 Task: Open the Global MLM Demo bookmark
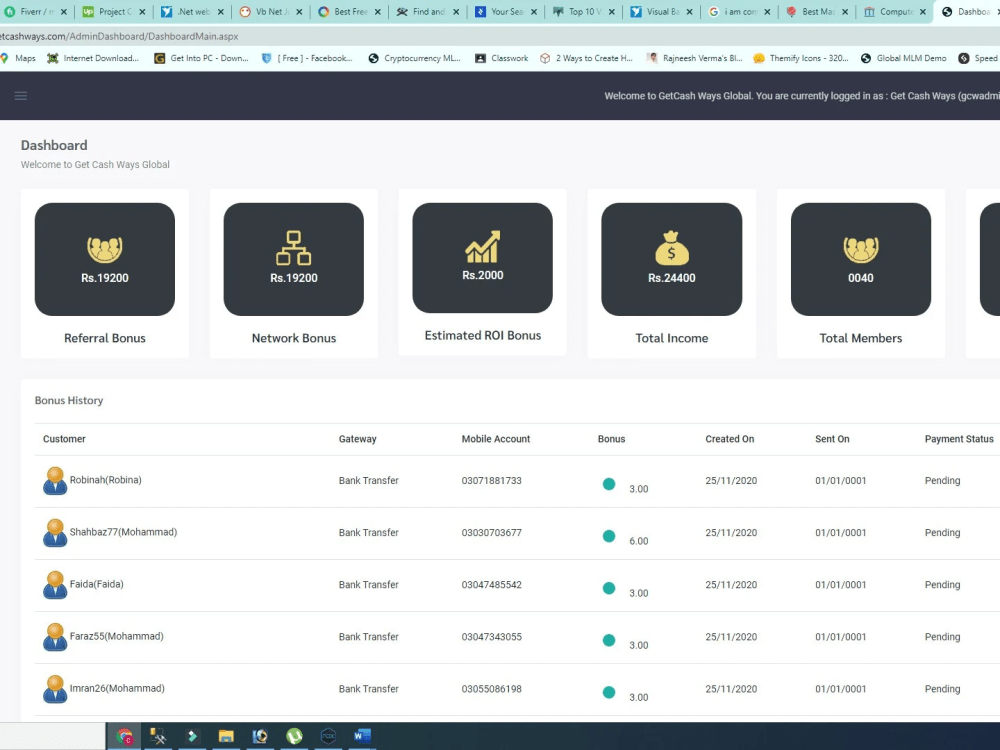(904, 58)
